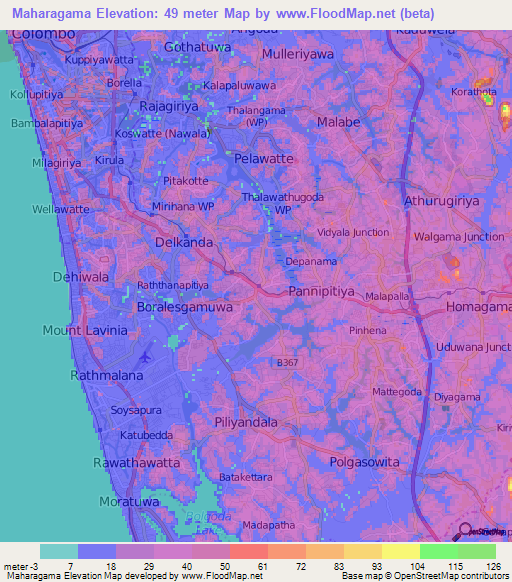This screenshot has height=582, width=512.
Task: Click the Pelawatte place label
Action: pos(264,159)
